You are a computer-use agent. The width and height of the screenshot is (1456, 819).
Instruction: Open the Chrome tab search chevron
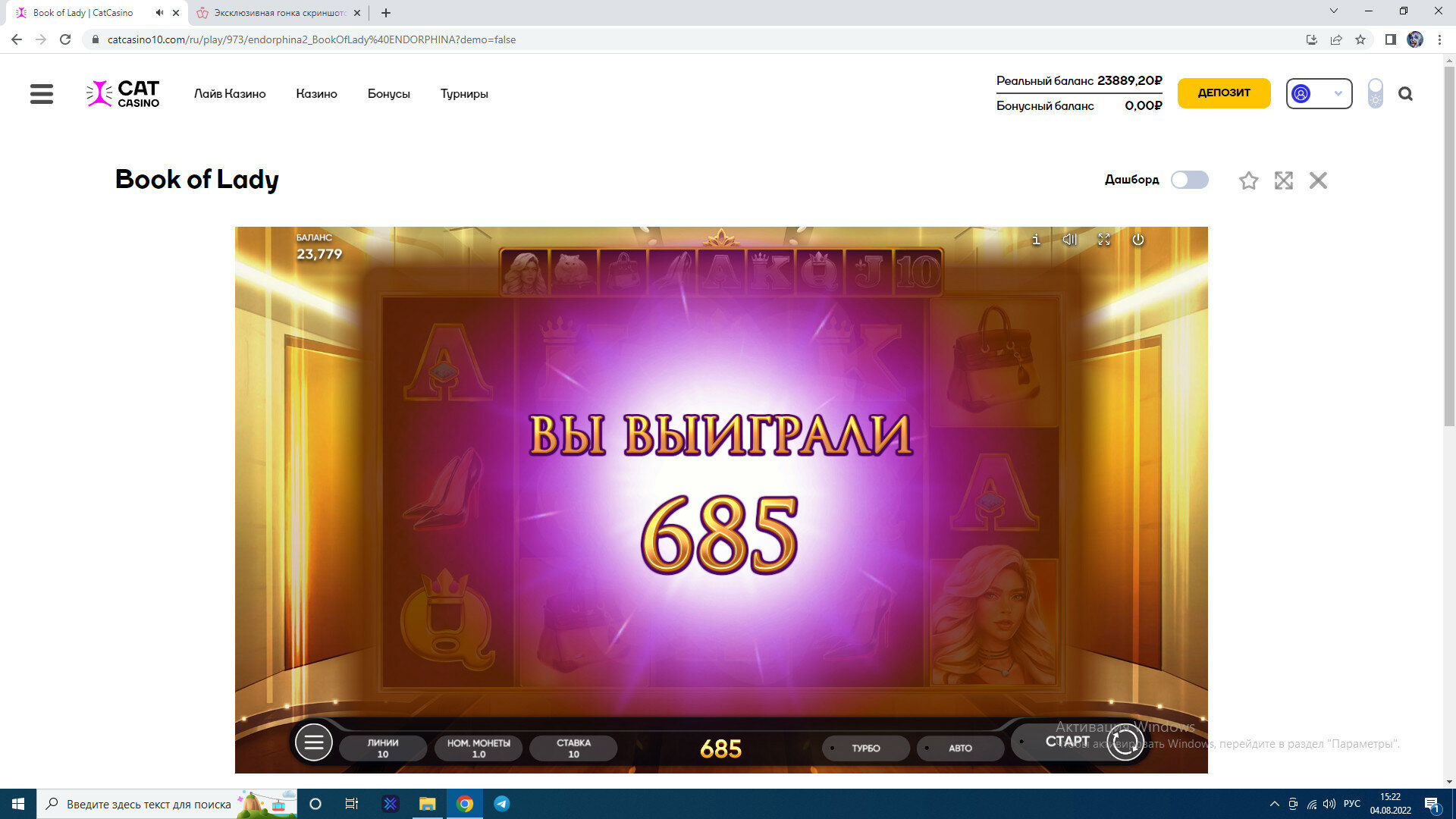coord(1334,11)
